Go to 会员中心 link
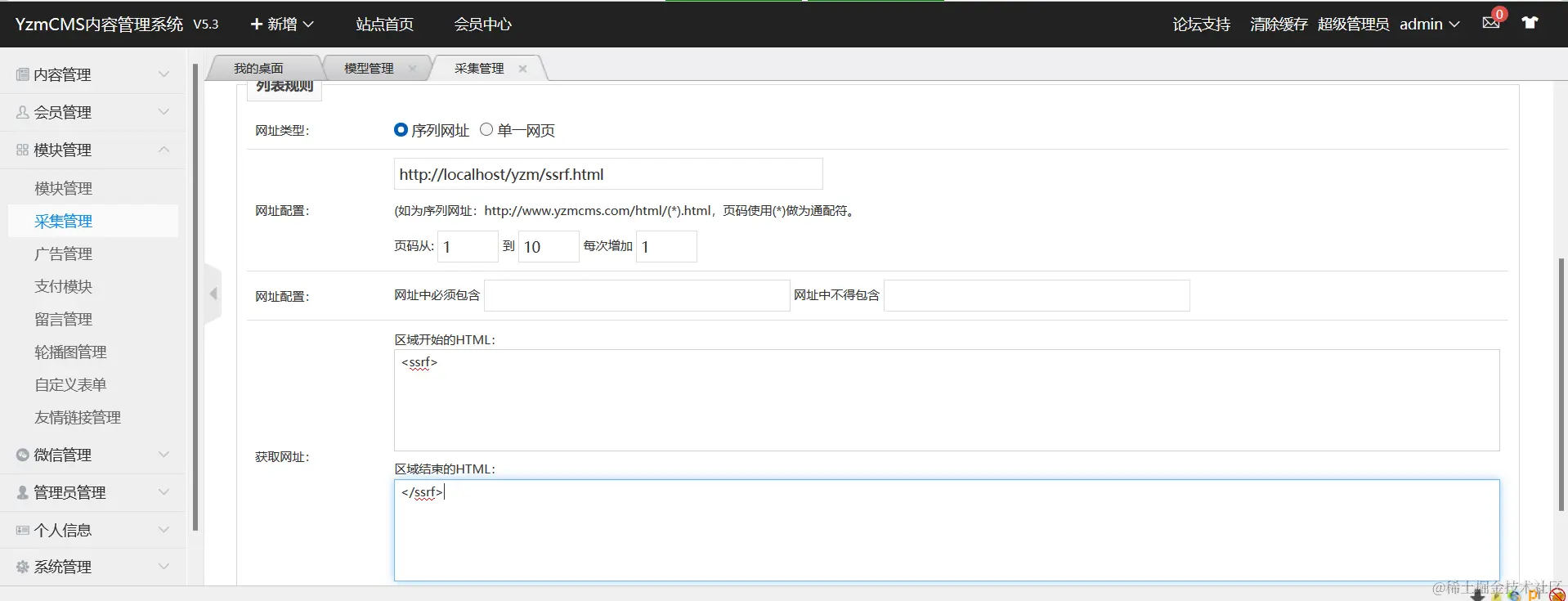This screenshot has height=601, width=1568. pos(482,25)
